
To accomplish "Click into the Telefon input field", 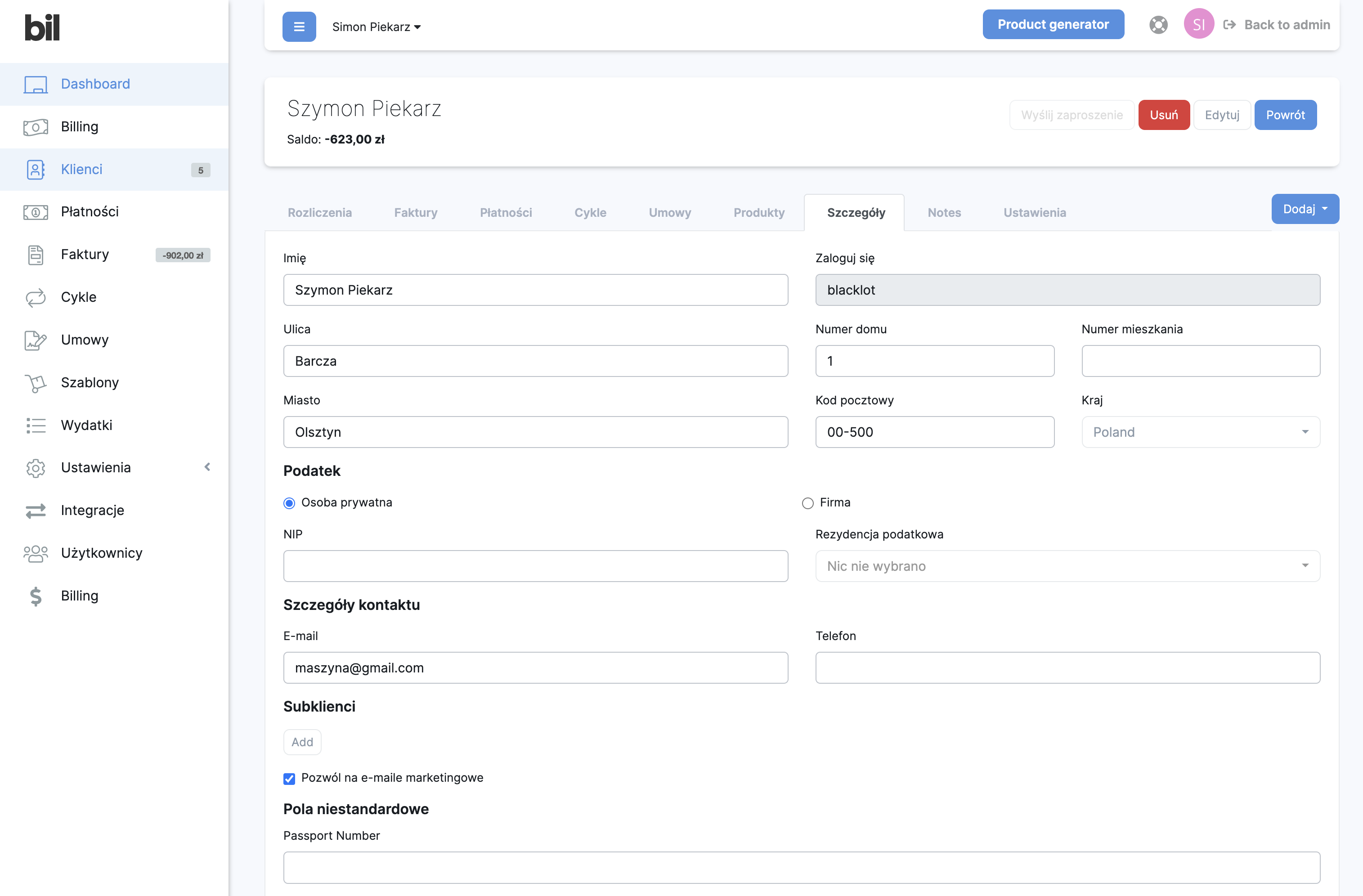I will click(x=1067, y=668).
